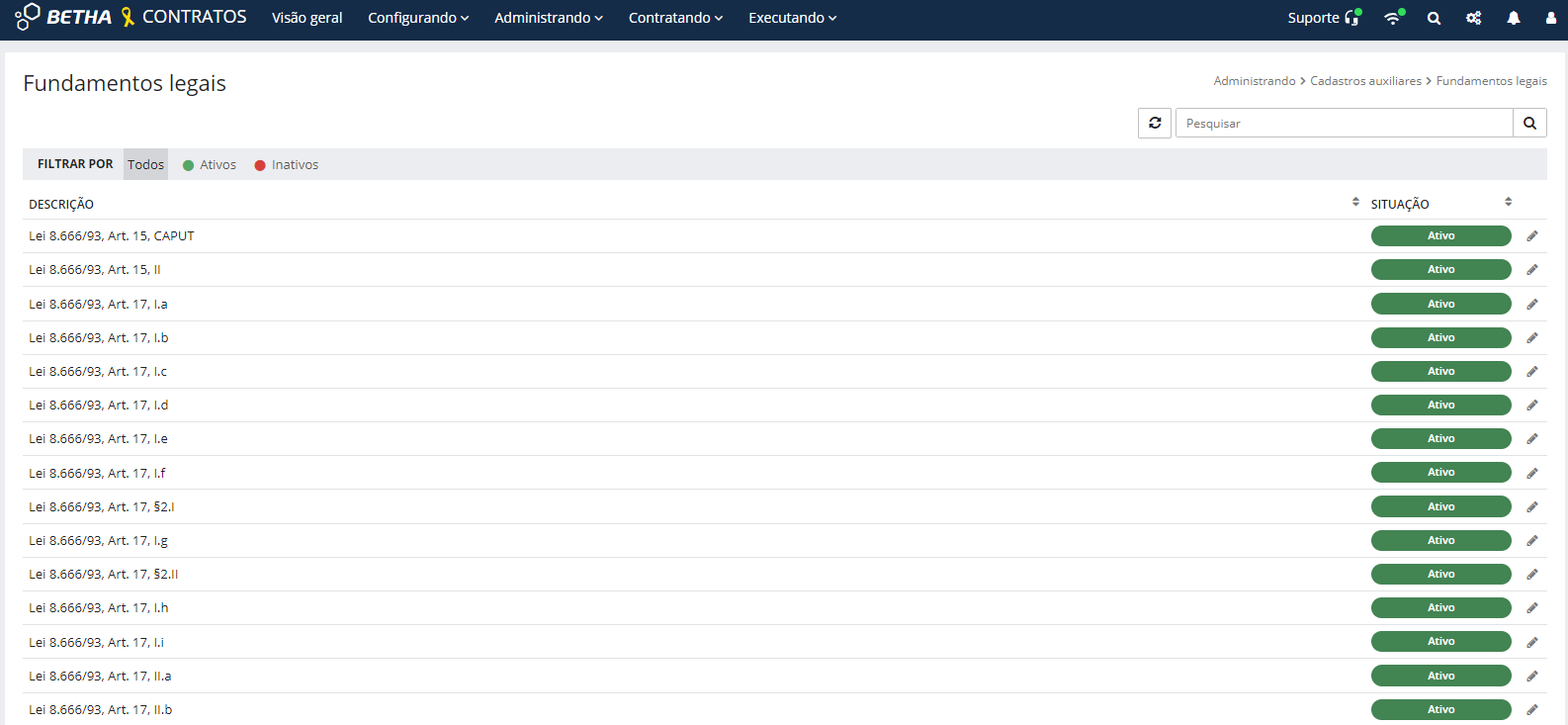Edit row Art. 17, II.b pencil icon
1568x725 pixels.
click(x=1532, y=709)
